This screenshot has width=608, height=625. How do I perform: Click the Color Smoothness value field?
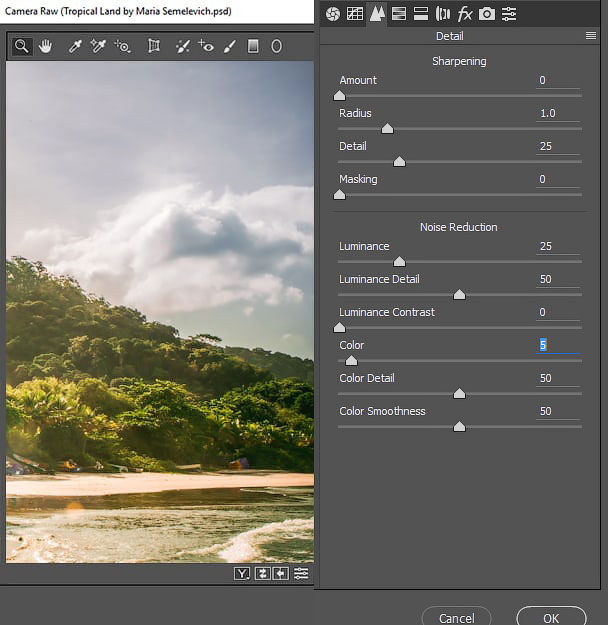pos(558,412)
